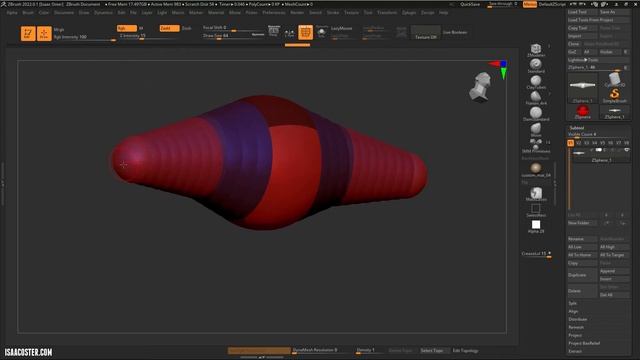Select the MaskLasso tool icon

[x=536, y=194]
